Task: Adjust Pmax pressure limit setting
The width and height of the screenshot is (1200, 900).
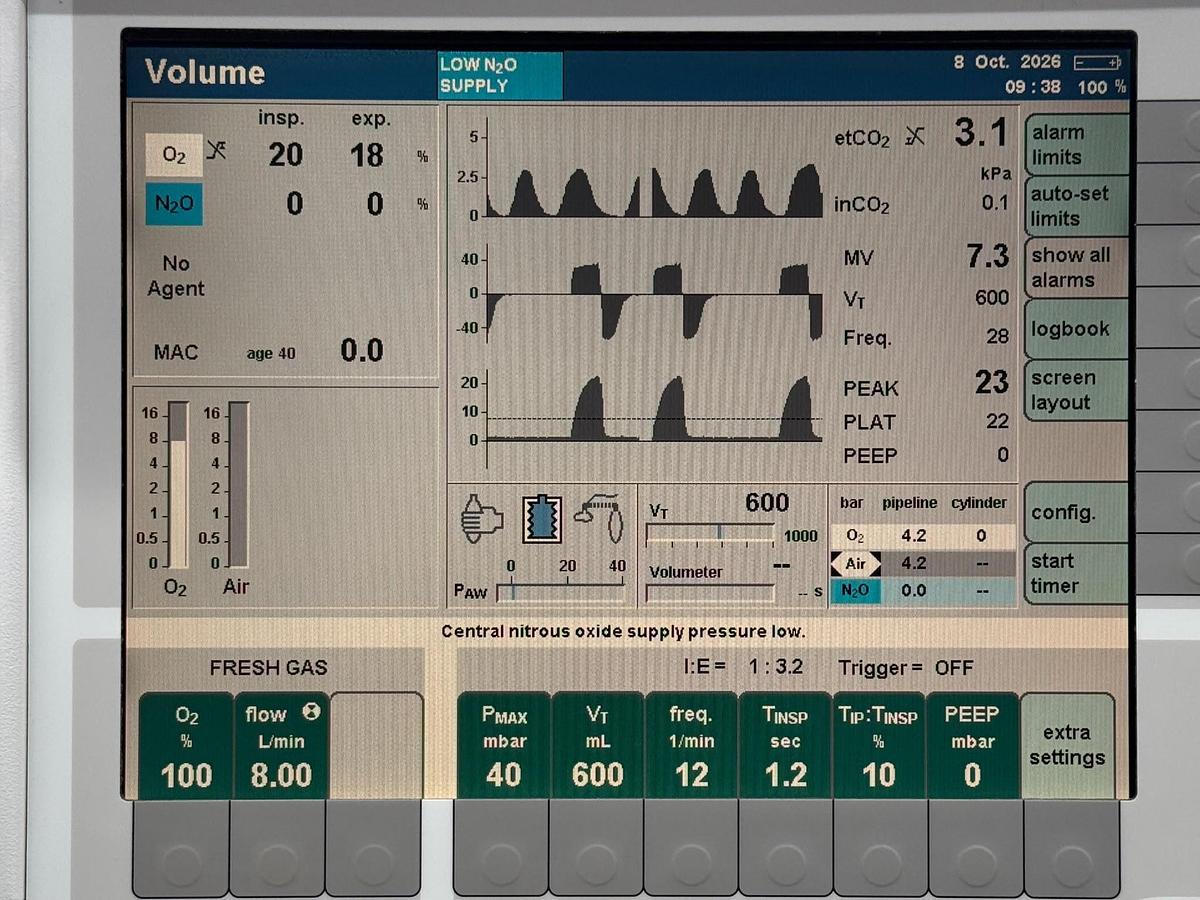Action: 503,746
